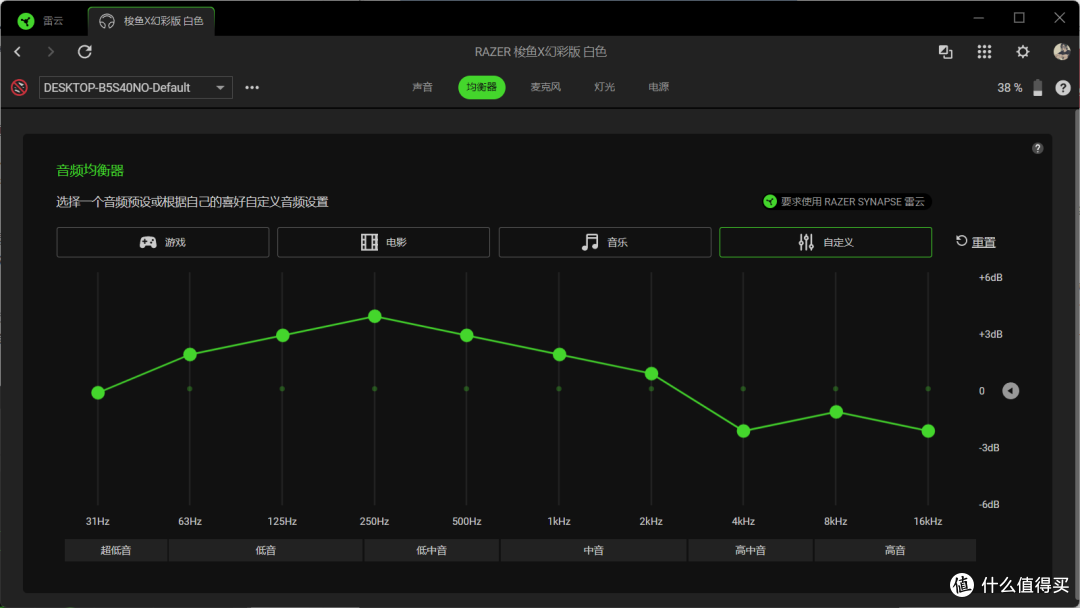Open the Razer Synapse home tab

(x=41, y=21)
